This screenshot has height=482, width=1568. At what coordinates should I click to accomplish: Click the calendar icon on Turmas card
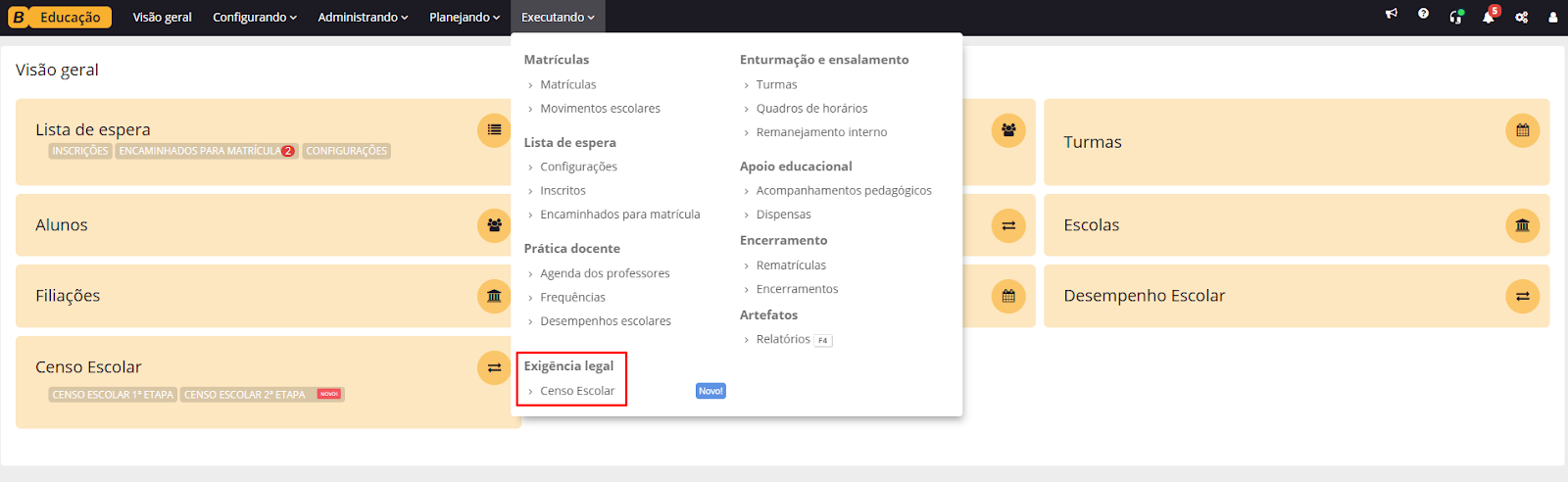[x=1522, y=130]
